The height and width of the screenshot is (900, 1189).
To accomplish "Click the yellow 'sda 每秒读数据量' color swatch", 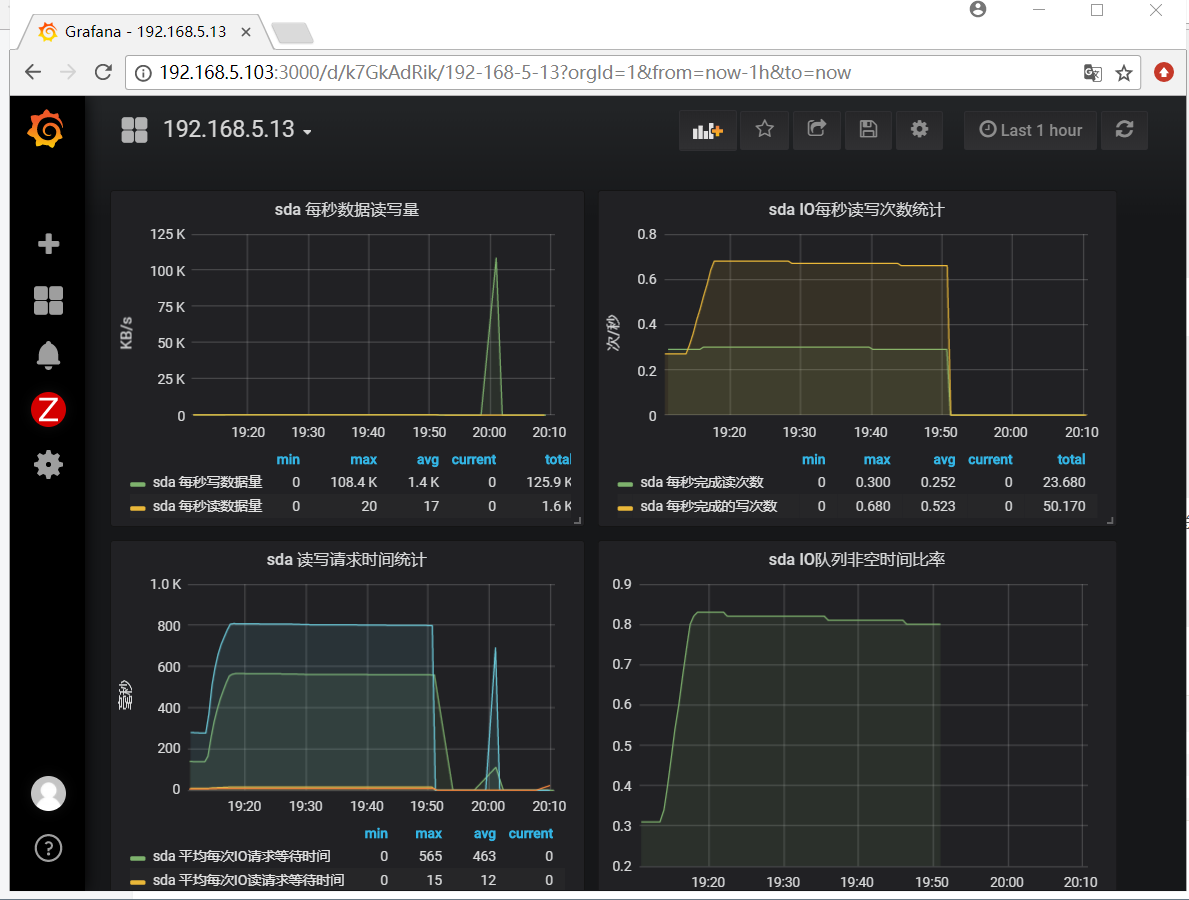I will point(137,507).
